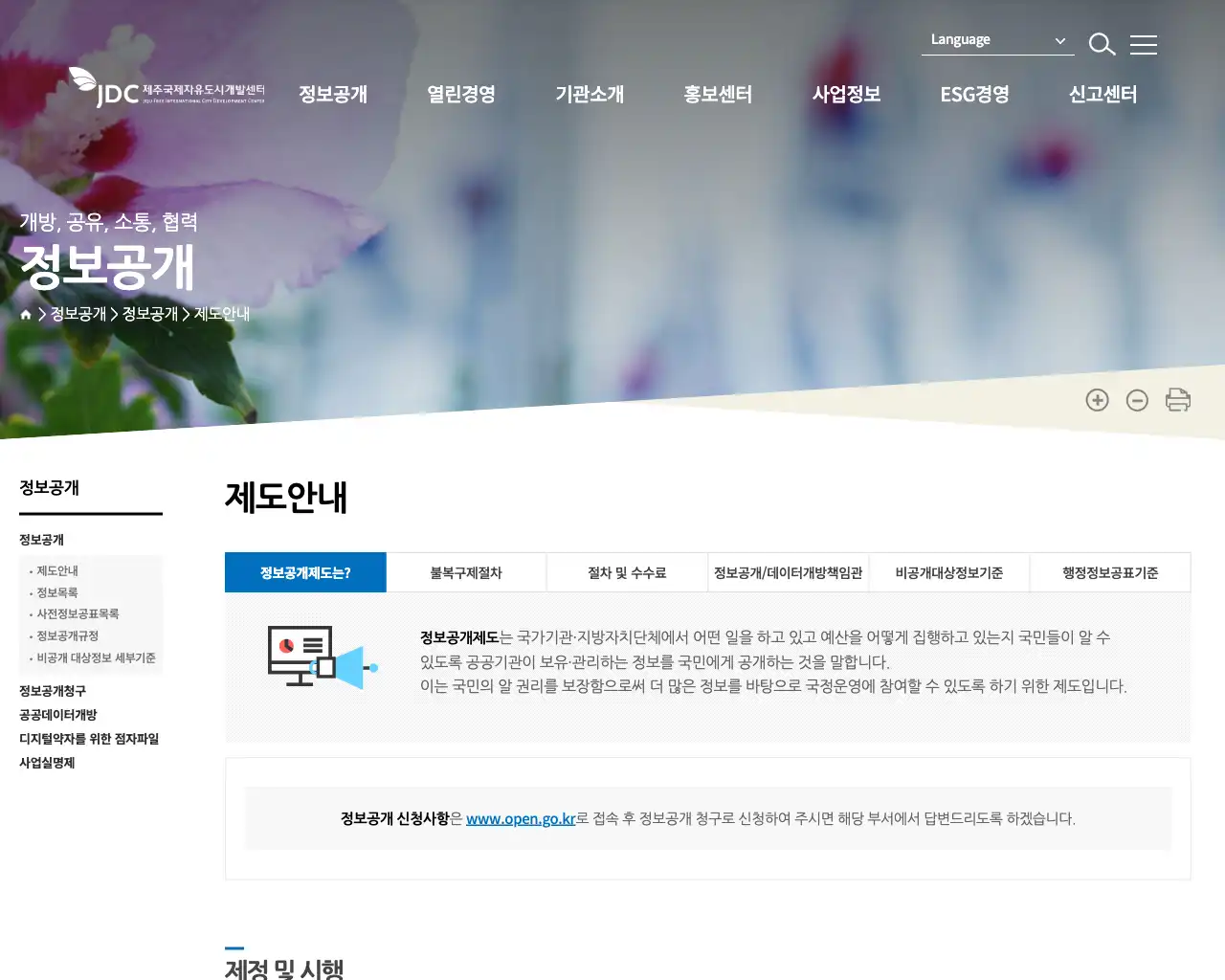Viewport: 1225px width, 980px height.
Task: Open ESG경영 in the top navigation
Action: (974, 94)
